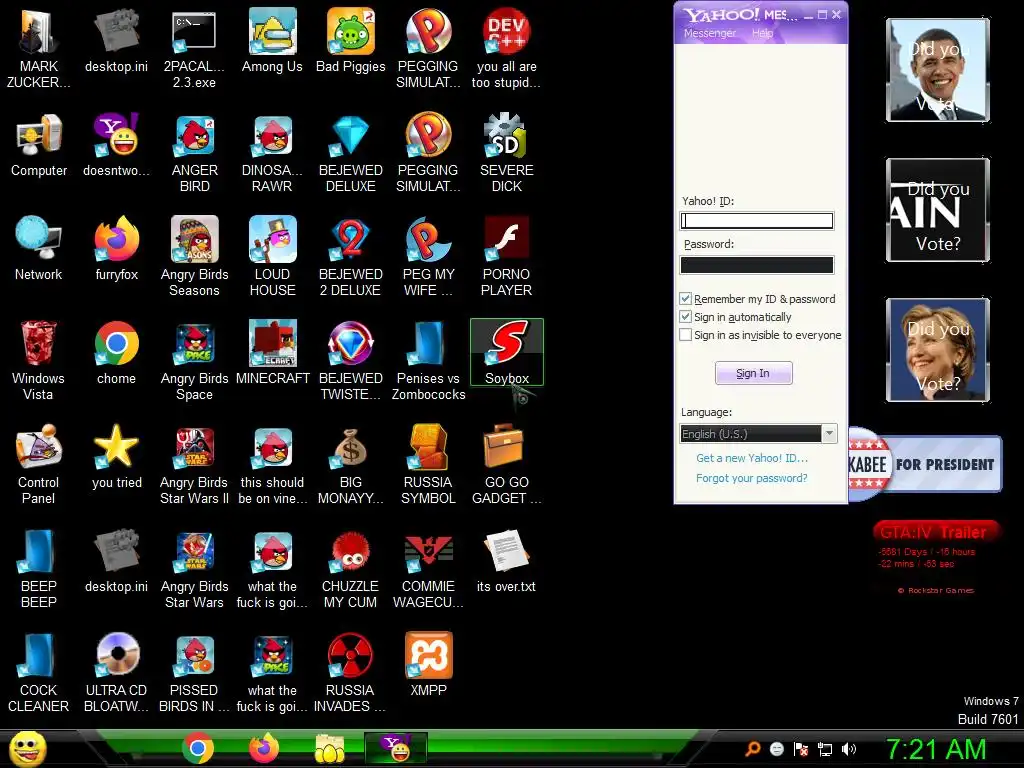Select the 2PACAL 2.3.exe desktop icon
Image resolution: width=1024 pixels, height=768 pixels.
pos(194,49)
